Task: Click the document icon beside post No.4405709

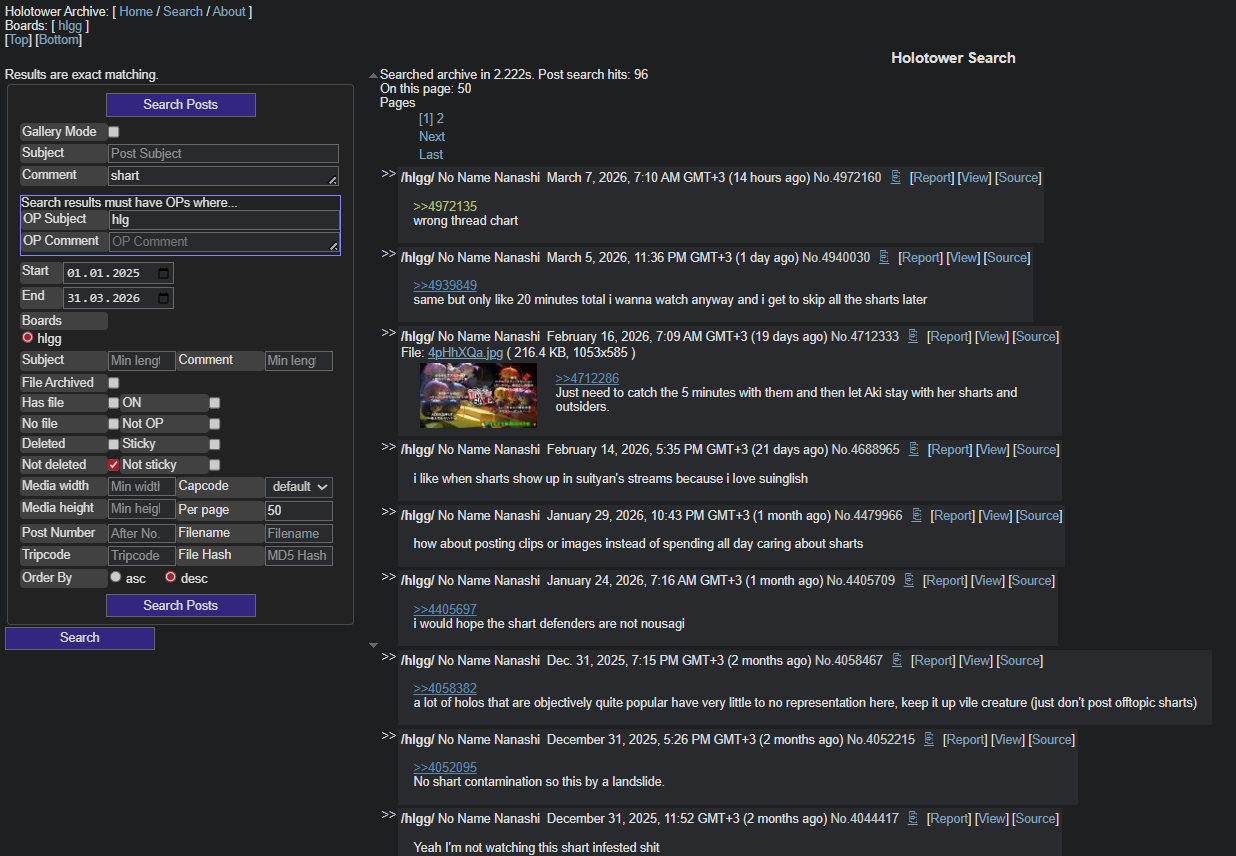Action: (x=909, y=580)
